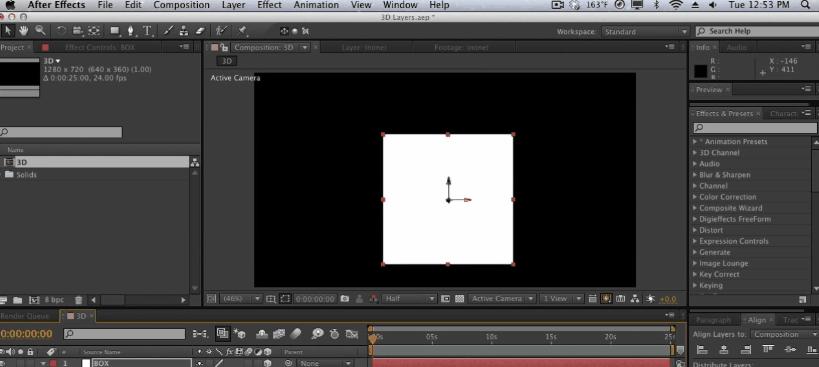Click the timeline timecode 0:00:00:00
This screenshot has width=819, height=367.
tap(26, 334)
